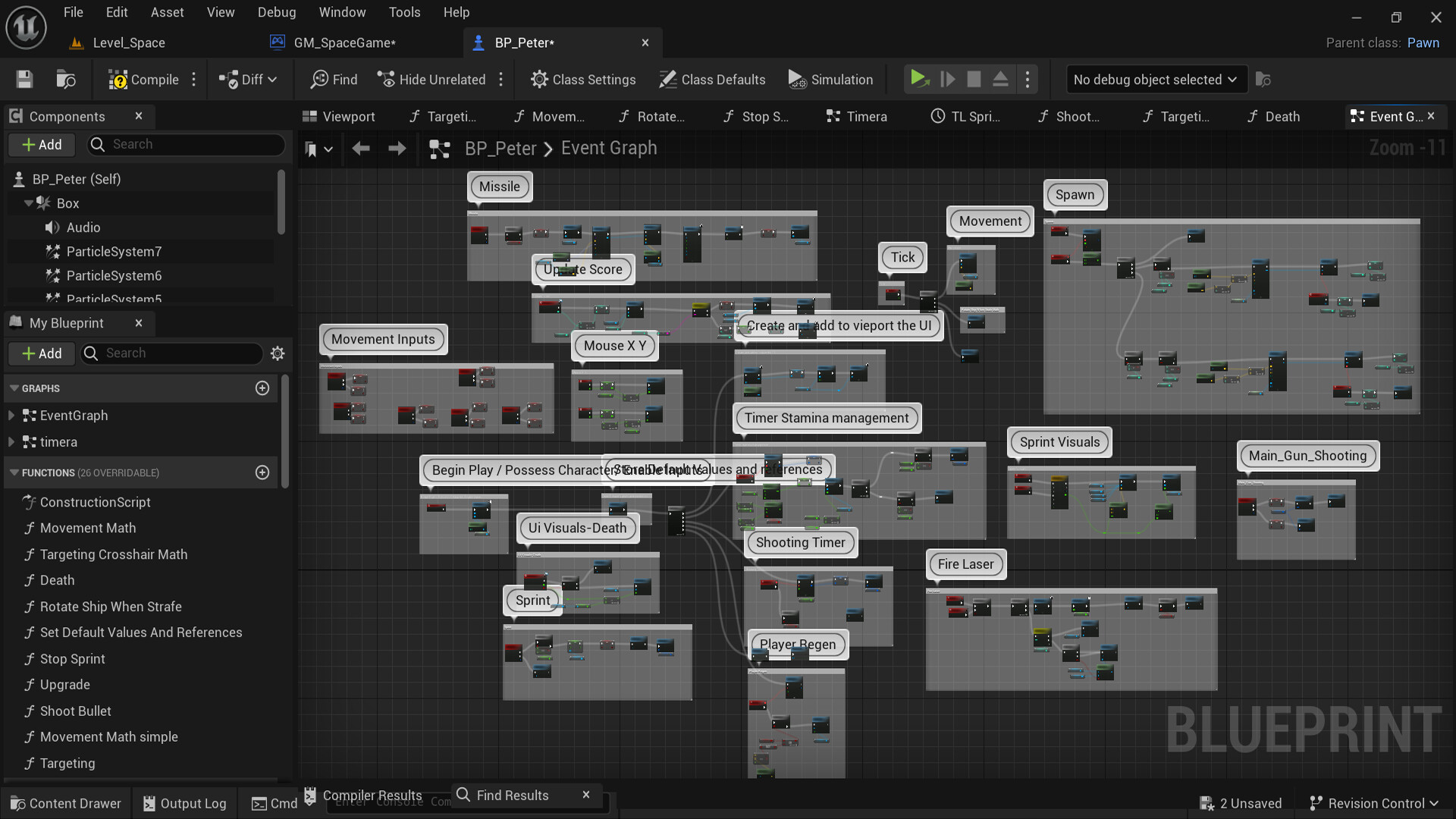The height and width of the screenshot is (819, 1456).
Task: Click Add to create a new component
Action: click(x=41, y=144)
